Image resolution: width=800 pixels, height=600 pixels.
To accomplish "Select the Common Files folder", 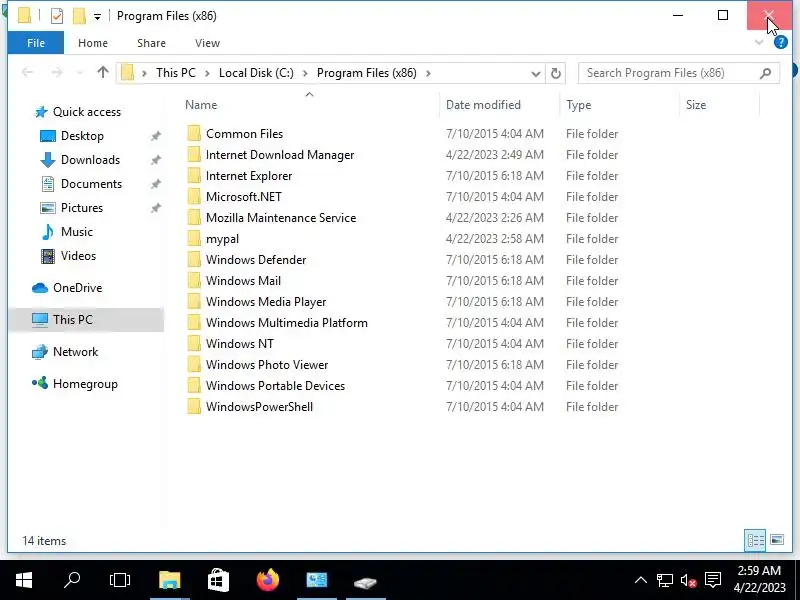I will pos(244,134).
